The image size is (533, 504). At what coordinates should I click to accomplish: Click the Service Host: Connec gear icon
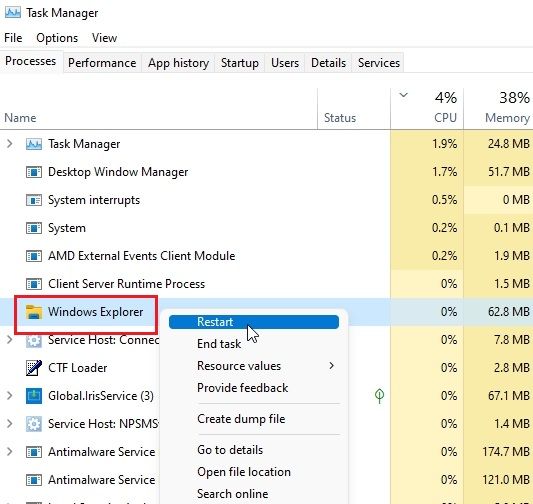click(x=34, y=340)
